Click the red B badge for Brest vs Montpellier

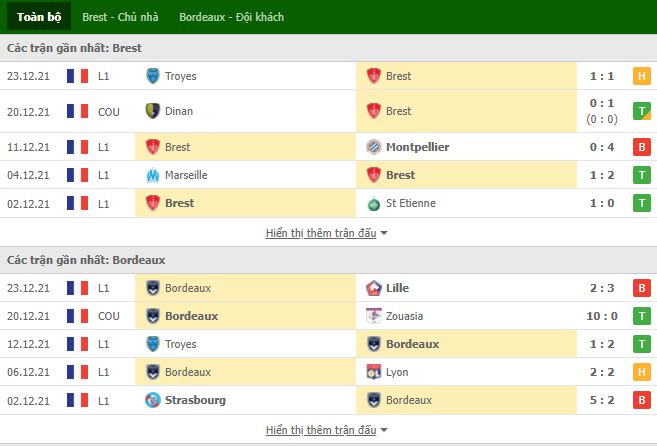click(x=641, y=147)
